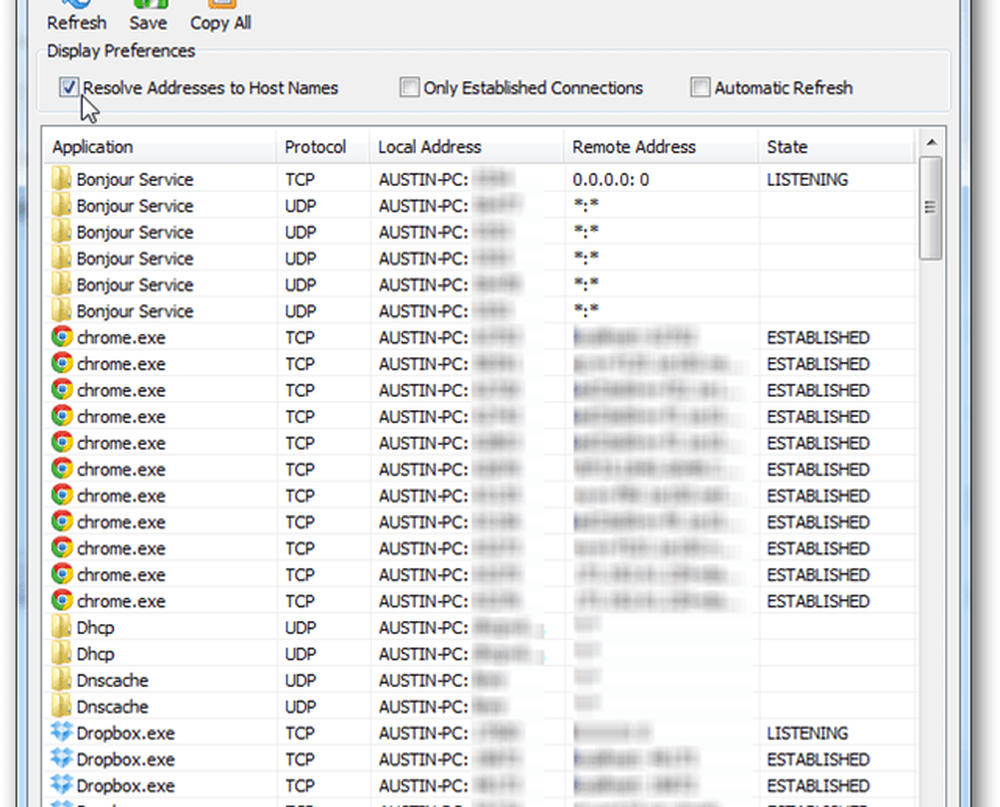The height and width of the screenshot is (807, 1000).
Task: Click the scrollbar up arrow
Action: click(x=931, y=142)
